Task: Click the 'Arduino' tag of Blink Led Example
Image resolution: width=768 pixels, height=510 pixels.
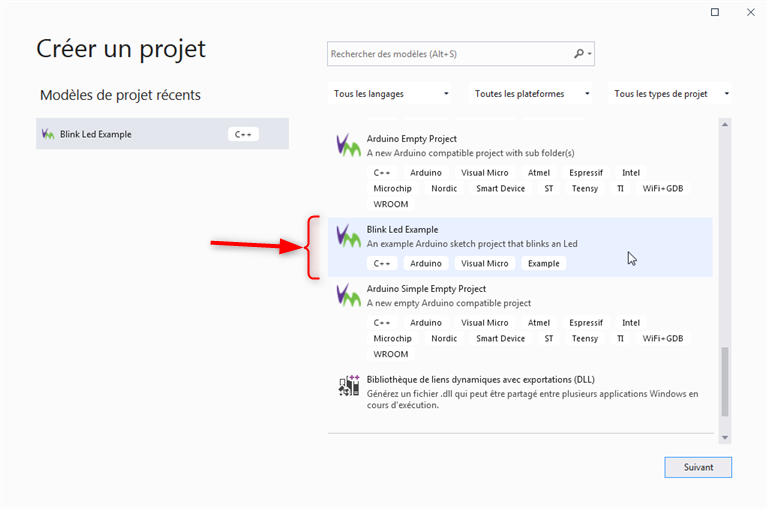Action: (426, 263)
